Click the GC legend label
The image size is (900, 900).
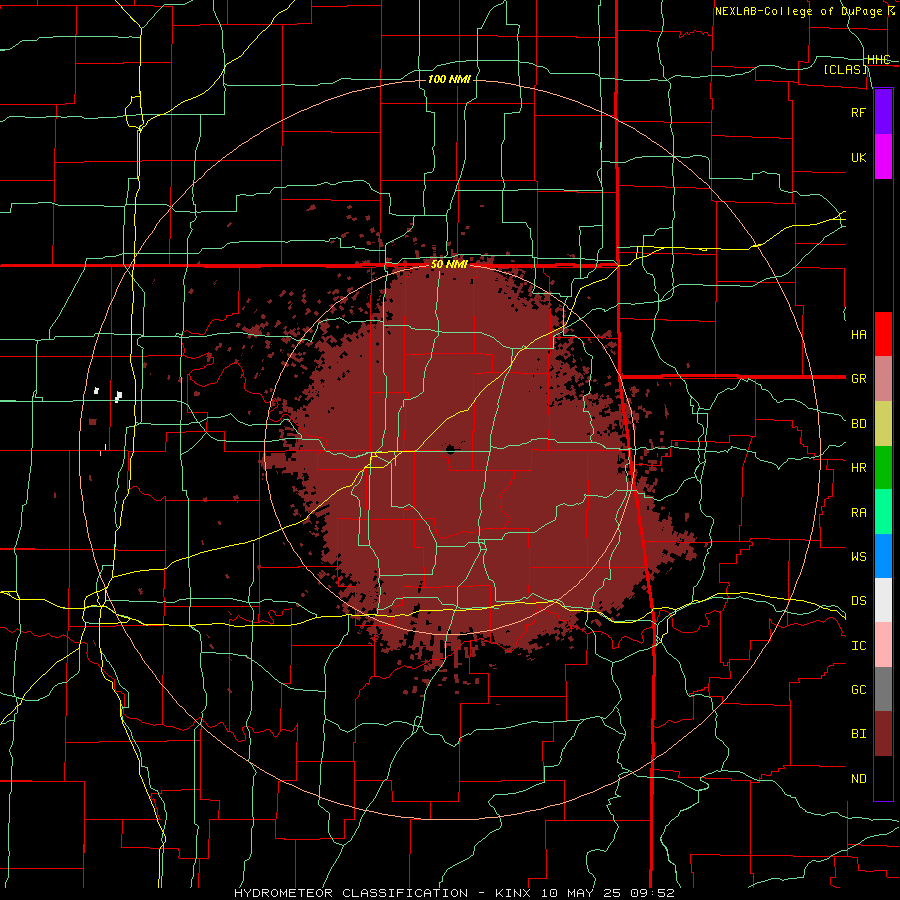pos(858,690)
